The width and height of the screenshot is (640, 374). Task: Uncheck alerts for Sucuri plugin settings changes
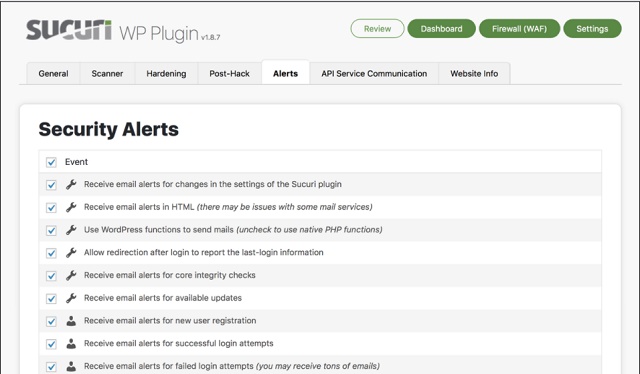click(x=51, y=185)
